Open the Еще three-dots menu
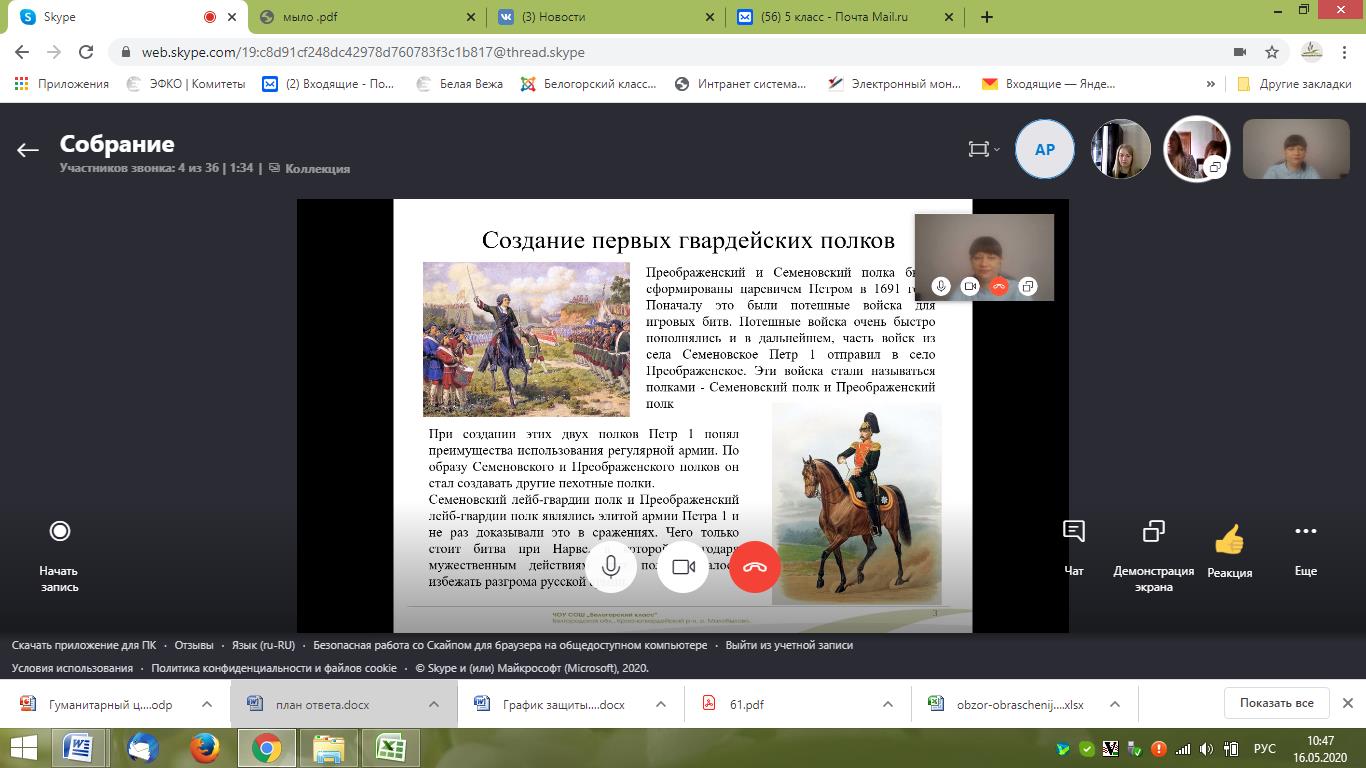Image resolution: width=1366 pixels, height=768 pixels. 1305,532
